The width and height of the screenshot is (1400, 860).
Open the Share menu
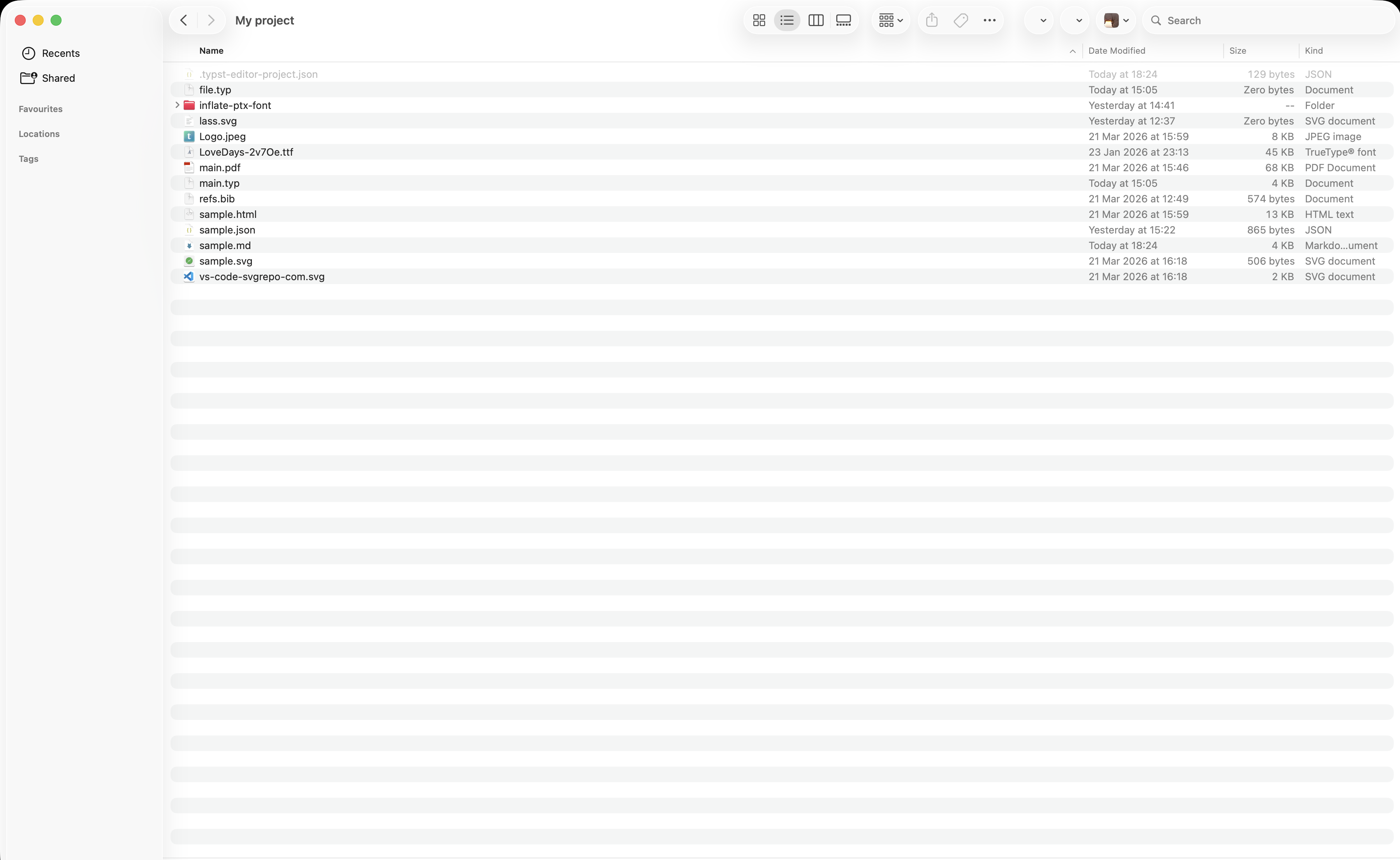click(931, 20)
